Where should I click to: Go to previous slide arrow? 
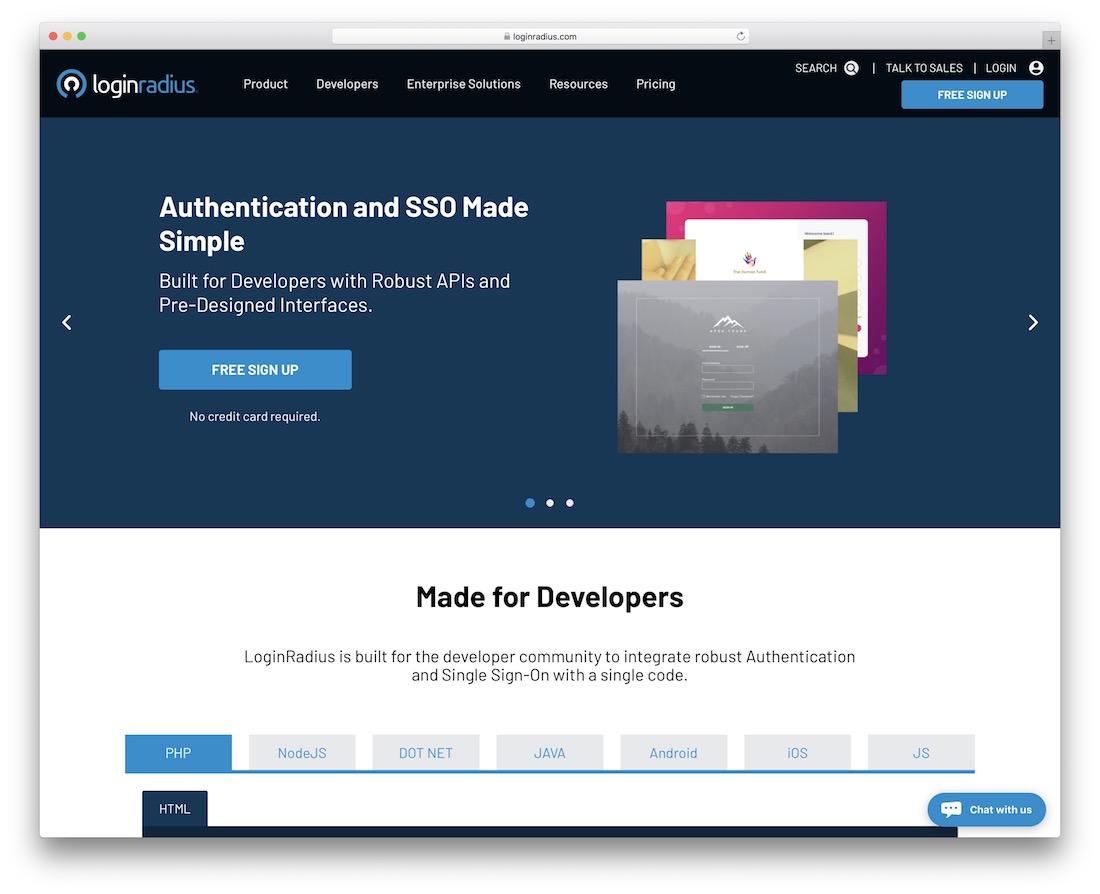(x=67, y=322)
